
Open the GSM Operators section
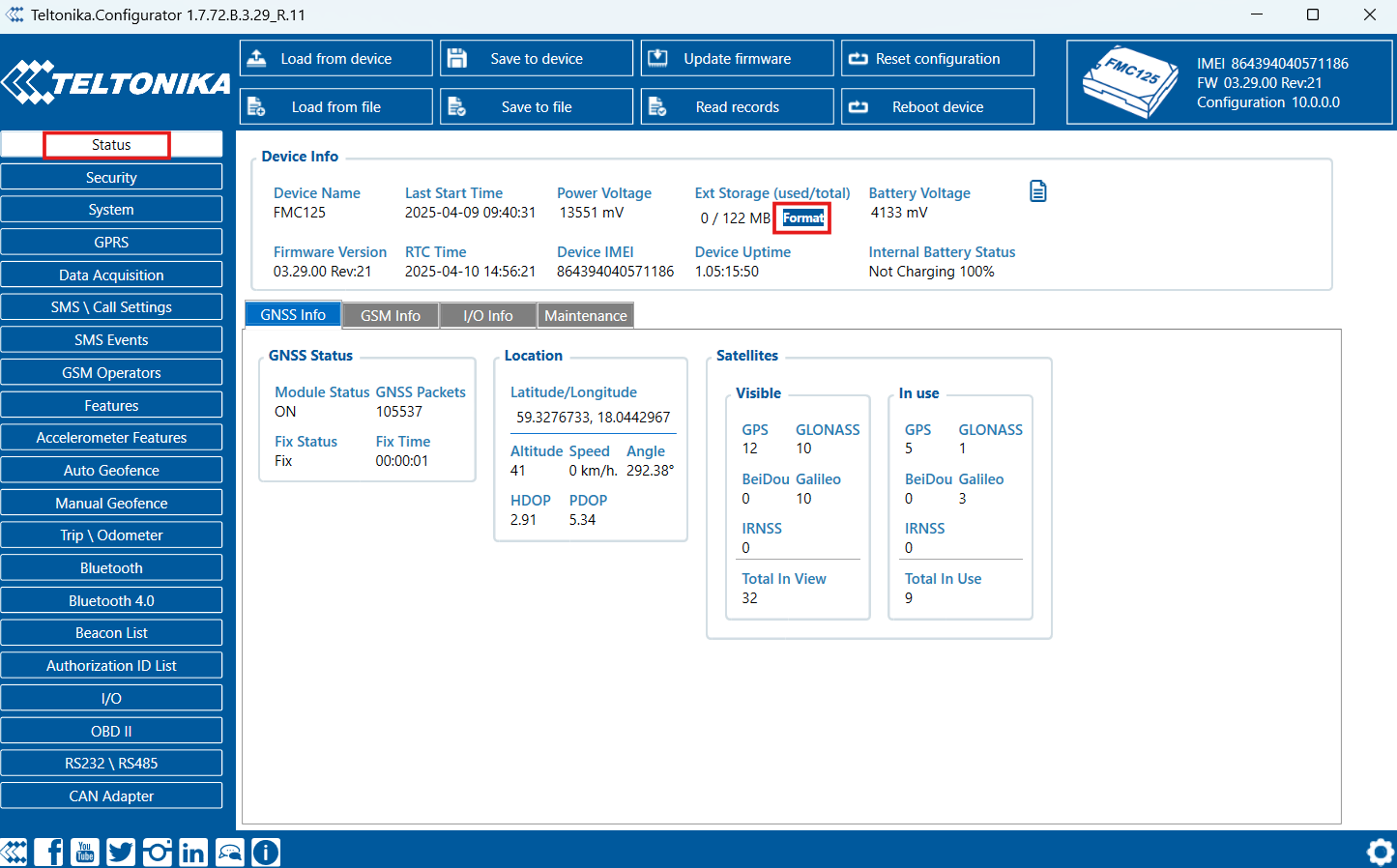coord(111,372)
